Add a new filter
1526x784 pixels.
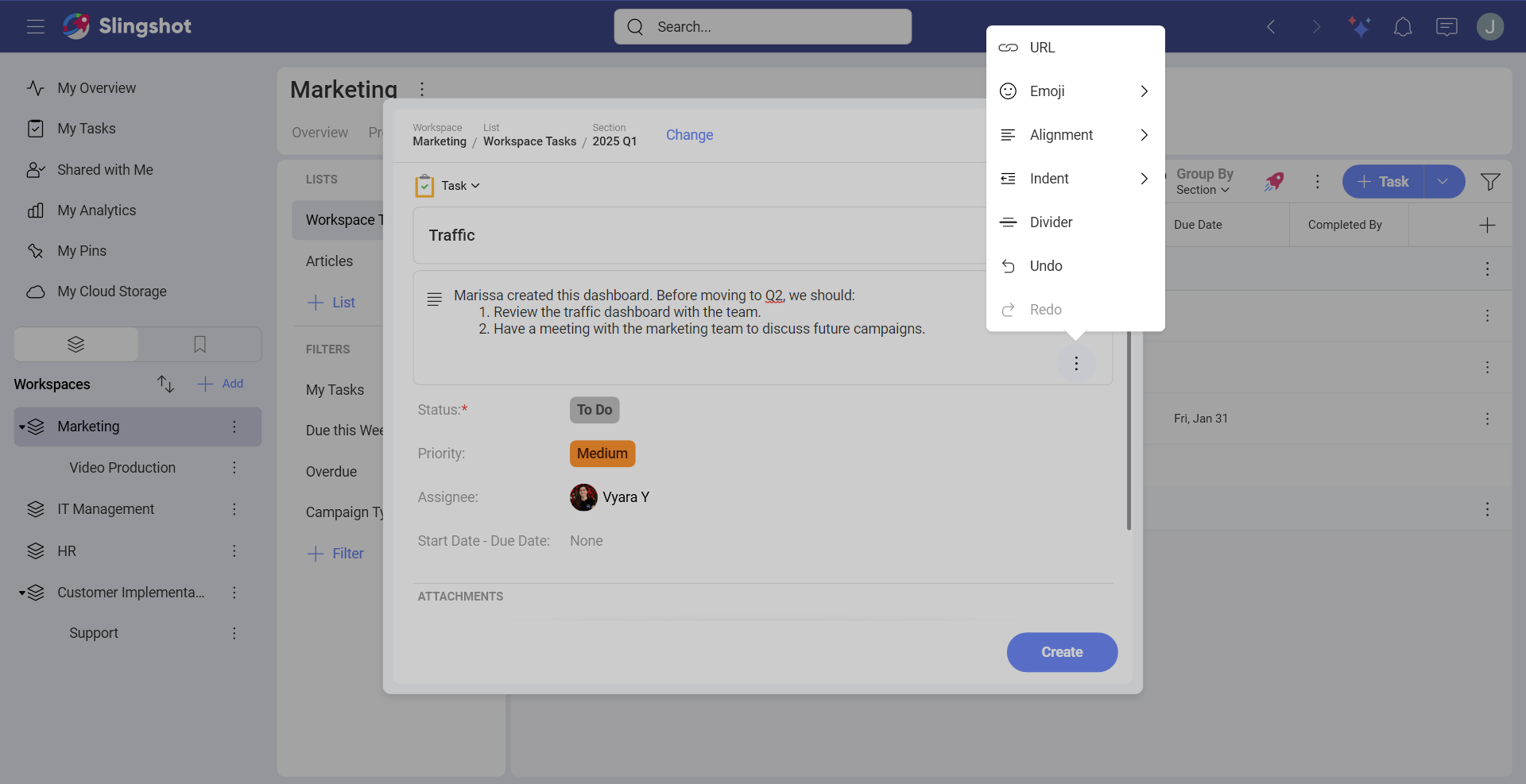pyautogui.click(x=335, y=554)
